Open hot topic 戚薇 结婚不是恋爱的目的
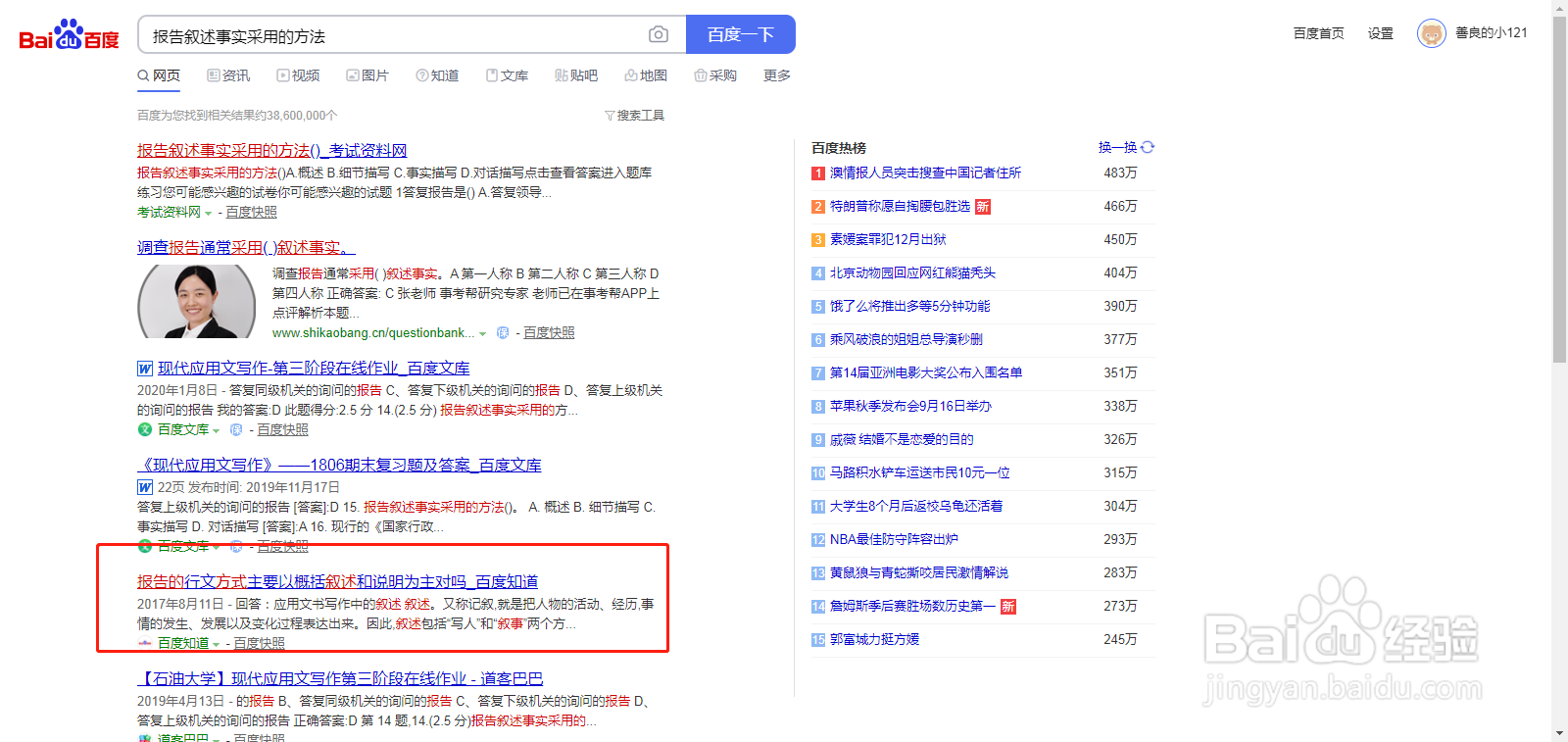 pyautogui.click(x=902, y=439)
